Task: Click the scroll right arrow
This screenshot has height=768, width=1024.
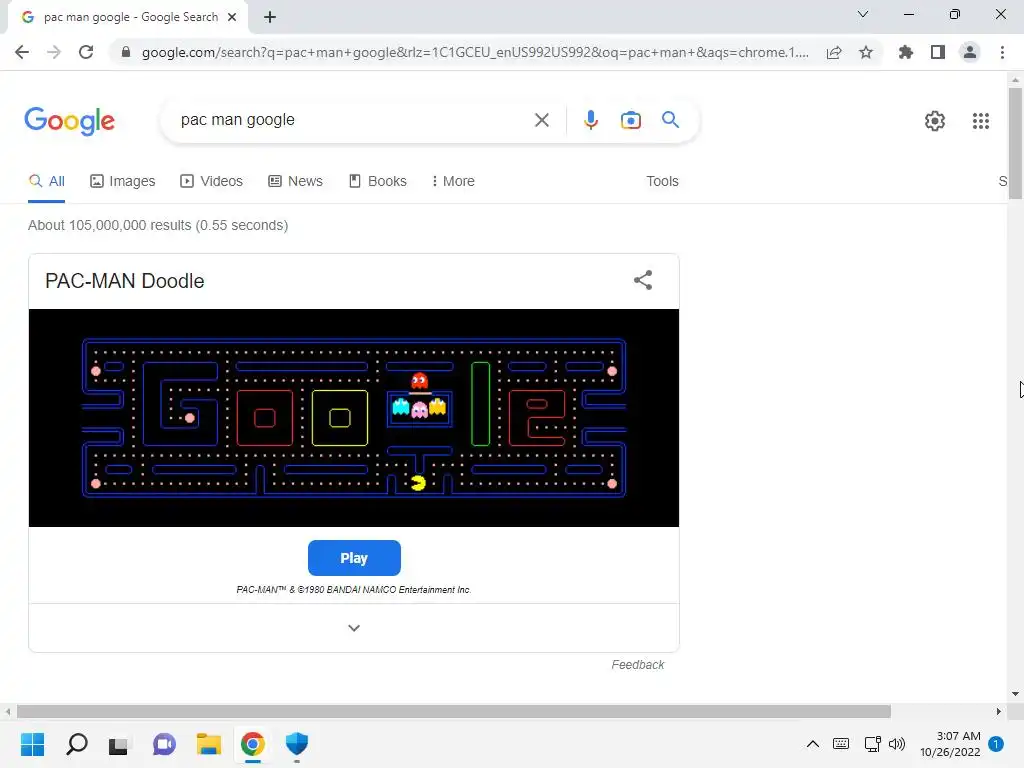Action: 999,711
